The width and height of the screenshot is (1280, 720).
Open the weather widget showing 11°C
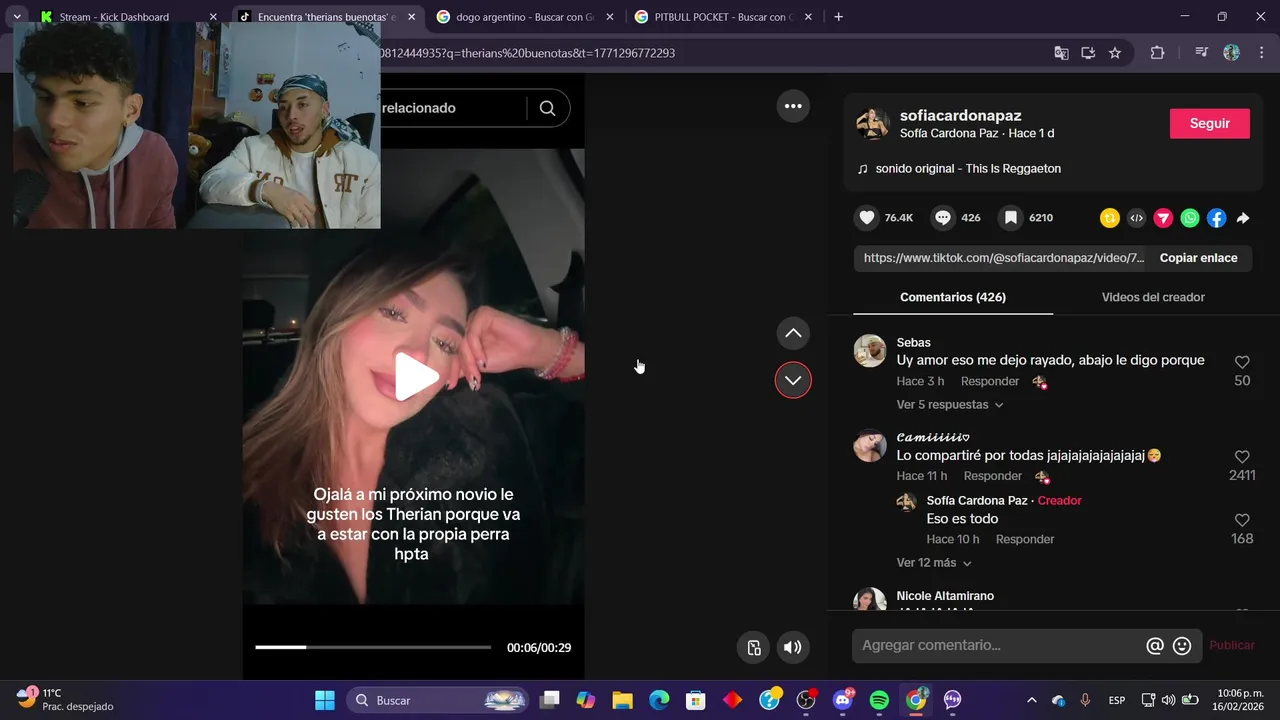coord(65,700)
